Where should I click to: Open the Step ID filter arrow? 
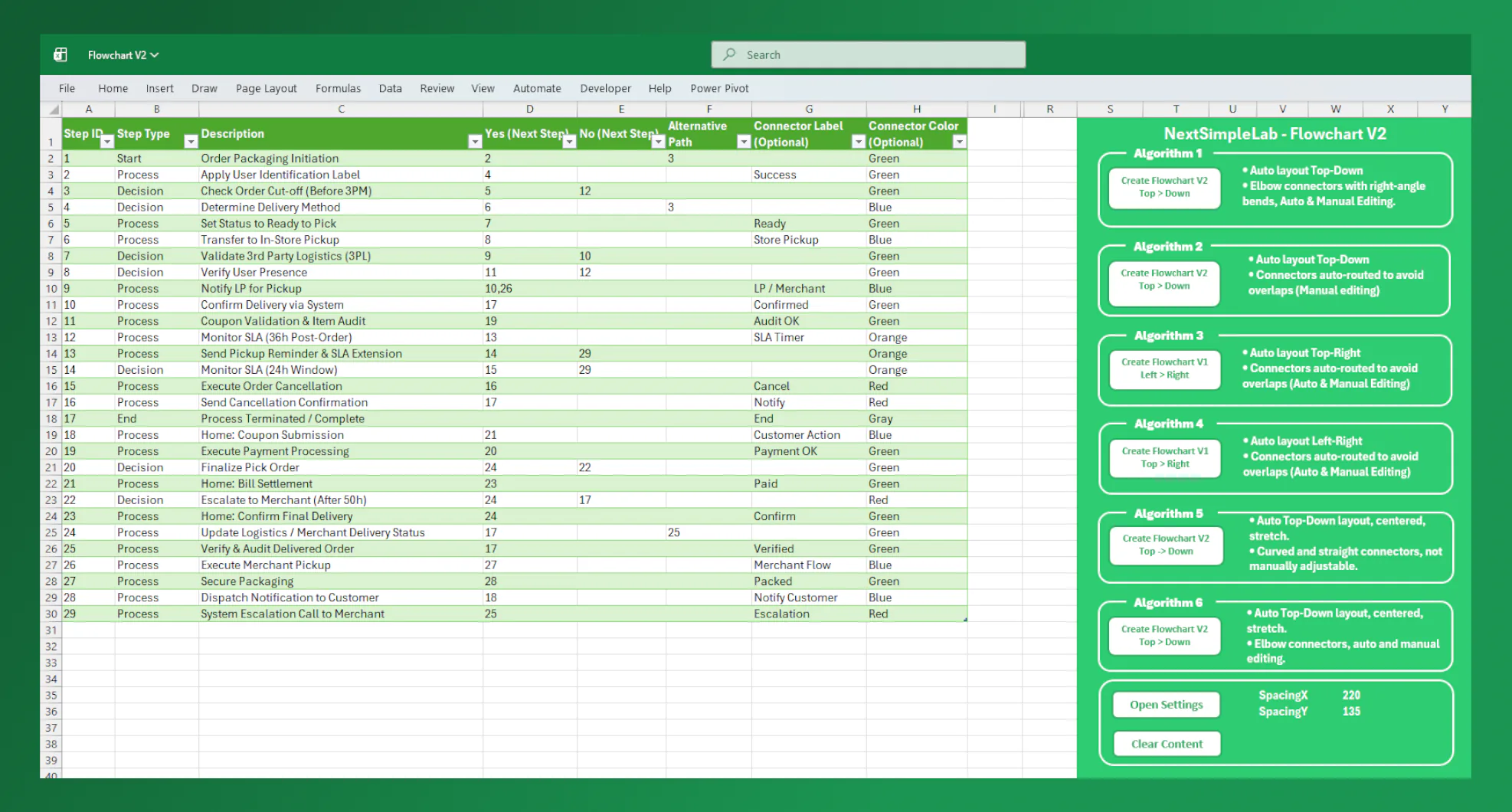point(107,142)
